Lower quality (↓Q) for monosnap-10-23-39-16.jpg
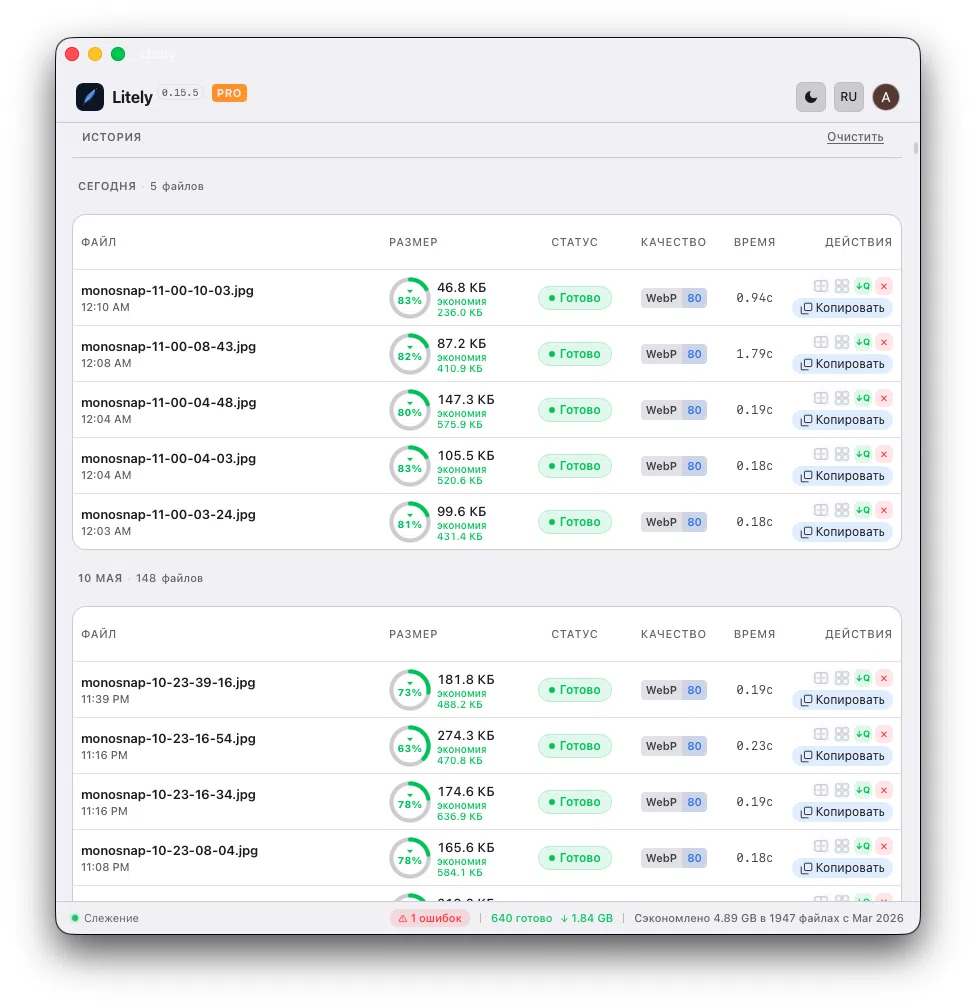This screenshot has height=1008, width=976. pos(863,678)
